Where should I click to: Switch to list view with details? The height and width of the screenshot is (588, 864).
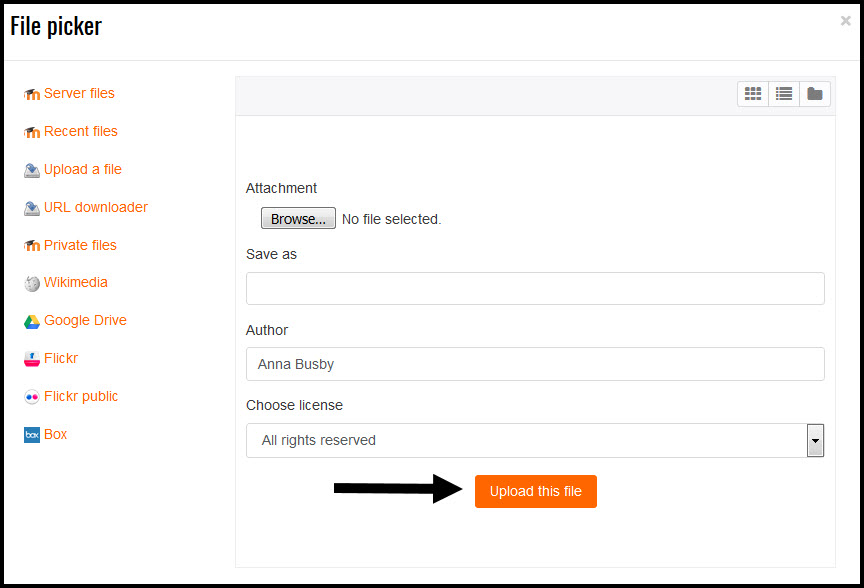(x=784, y=94)
